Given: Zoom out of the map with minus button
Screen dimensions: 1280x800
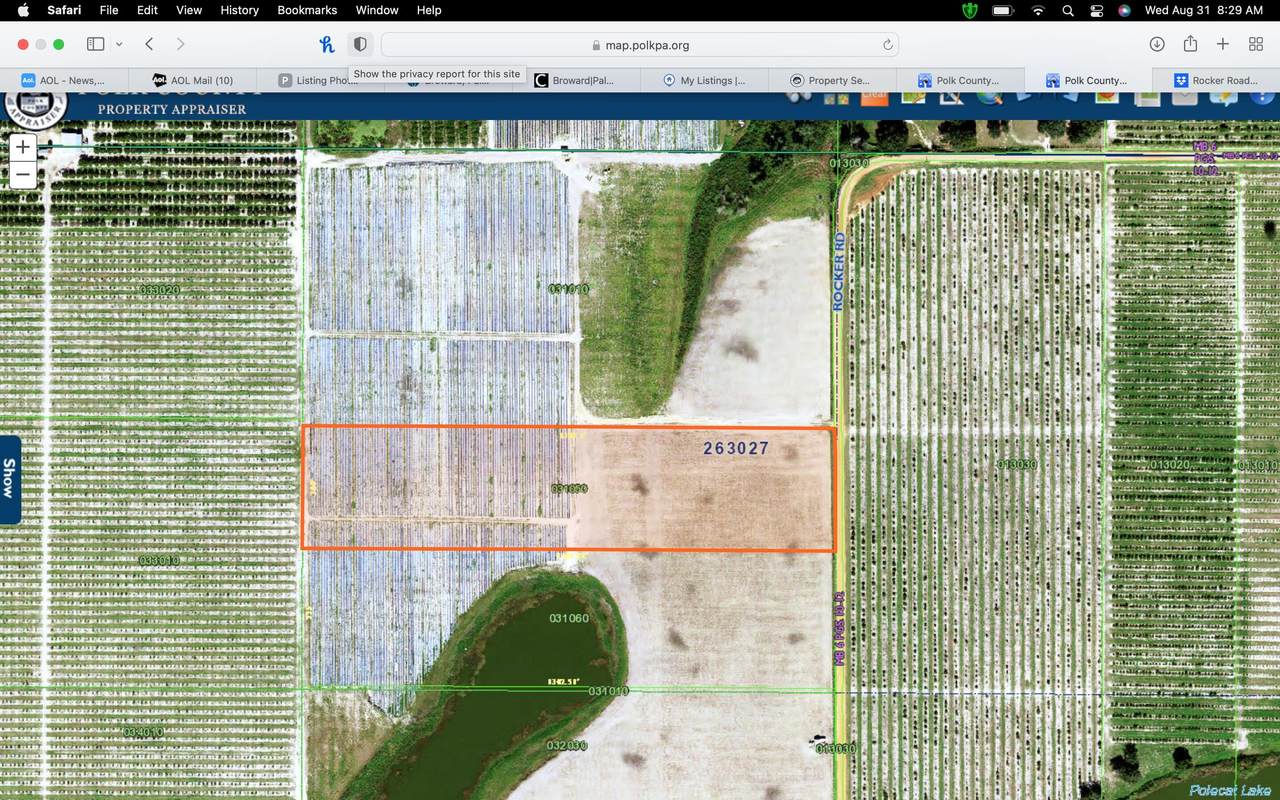Looking at the screenshot, I should coord(23,174).
